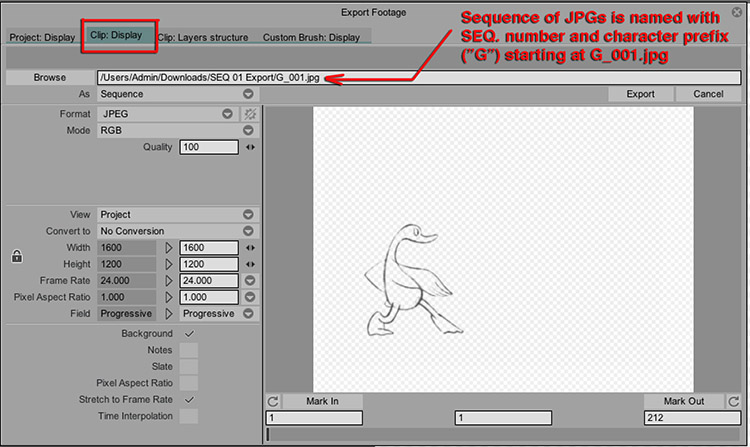Viewport: 750px width, 447px height.
Task: Open the Mode RGB dropdown
Action: [x=178, y=131]
